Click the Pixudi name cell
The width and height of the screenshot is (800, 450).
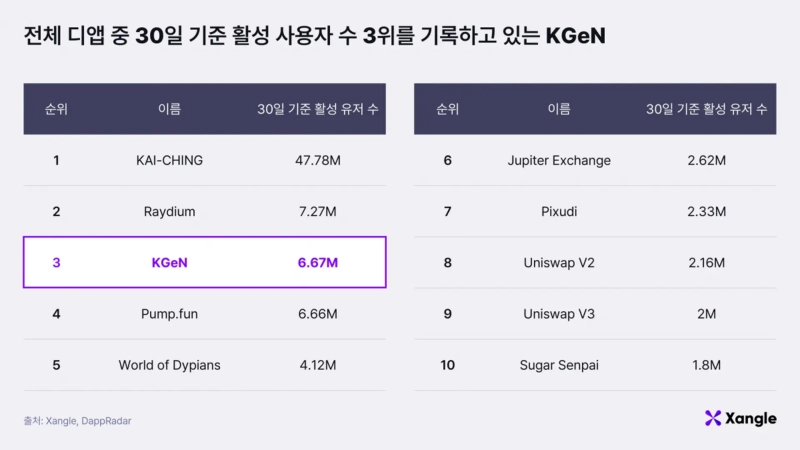point(559,211)
